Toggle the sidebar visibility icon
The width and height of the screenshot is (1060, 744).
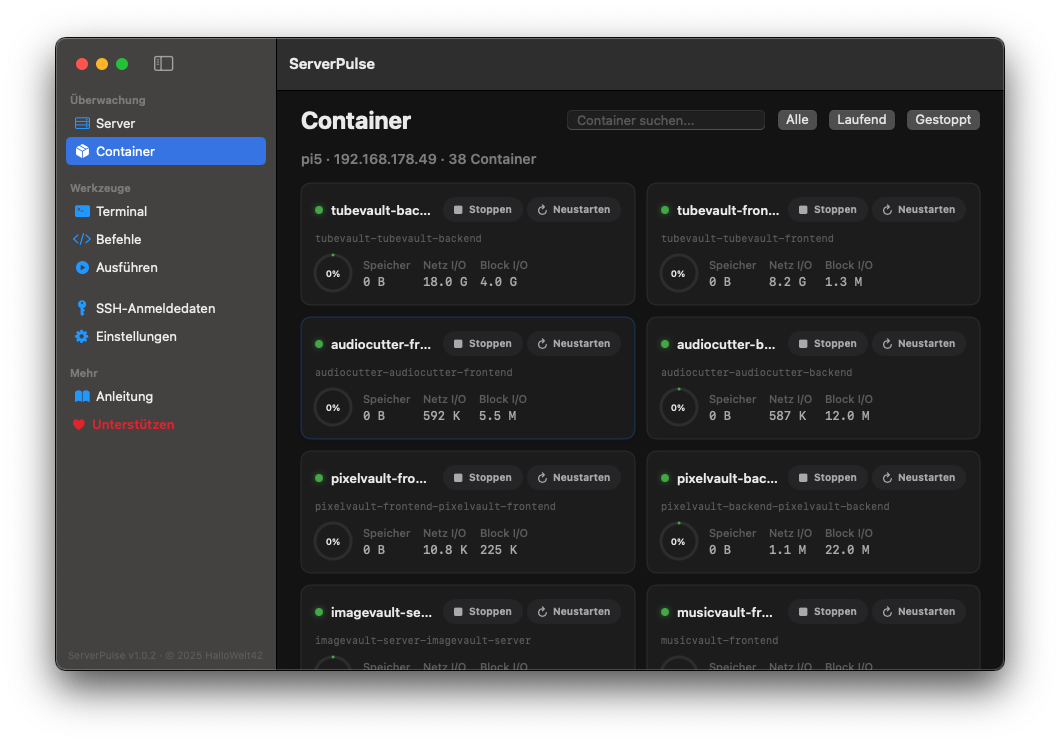pyautogui.click(x=164, y=64)
